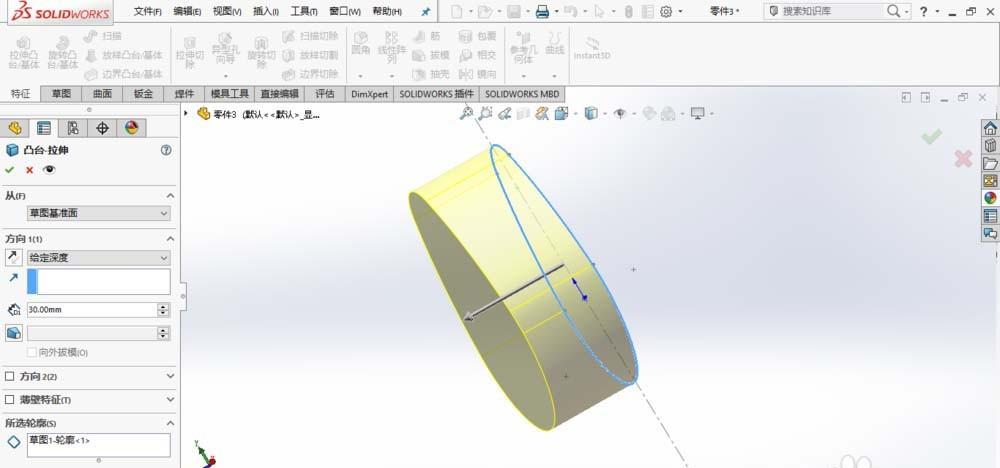Click the depth value spinner arrows

164,310
